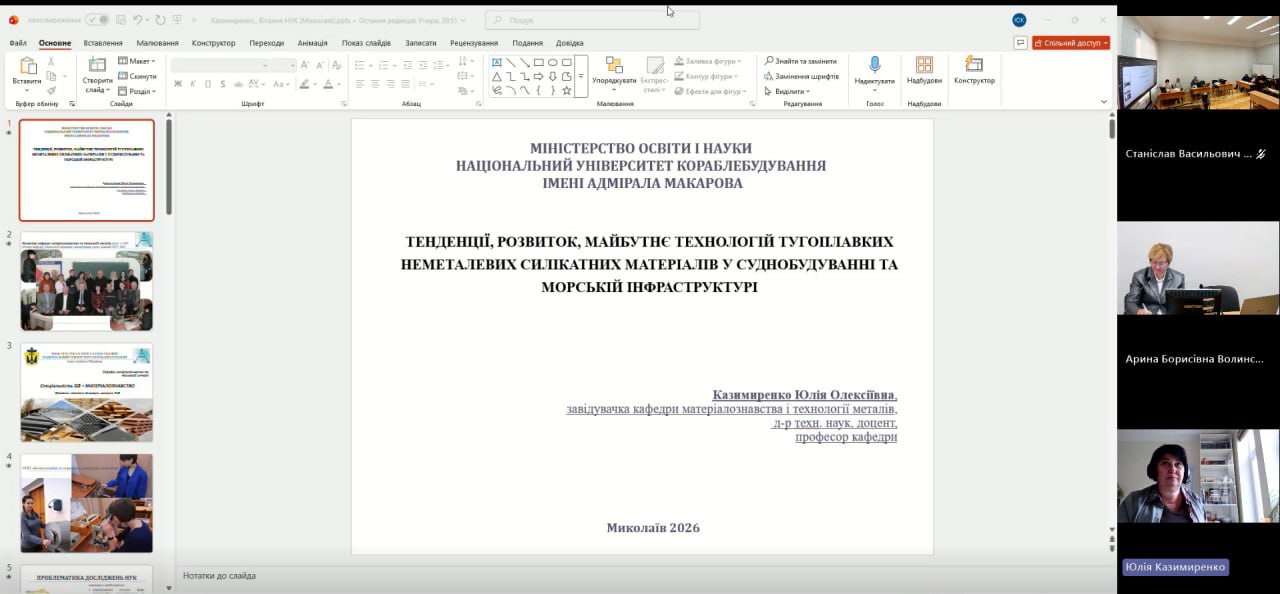
Task: Switch to the Показ слайдів tab
Action: pyautogui.click(x=366, y=43)
